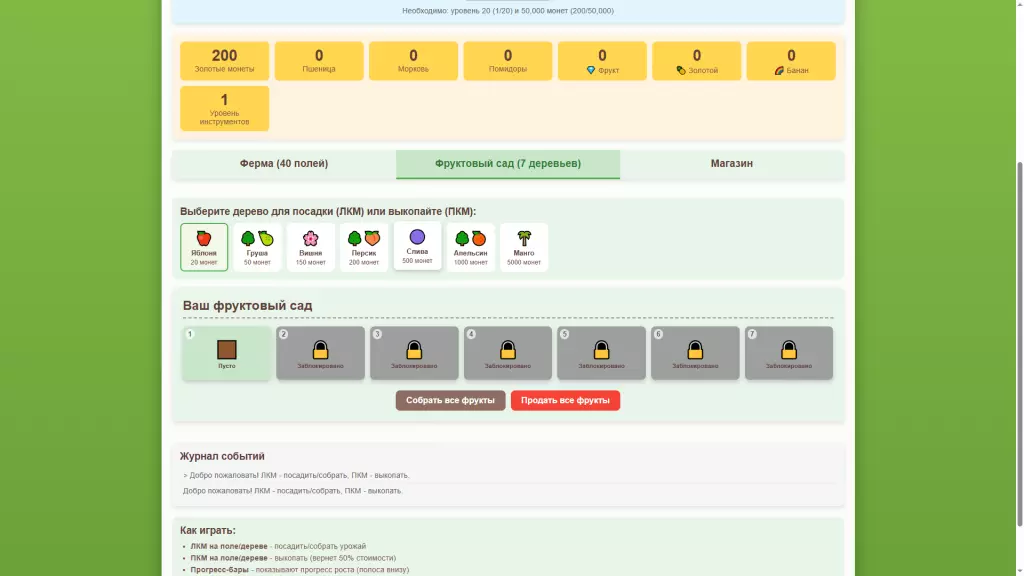
Task: Open the Магазин tab
Action: click(x=732, y=164)
